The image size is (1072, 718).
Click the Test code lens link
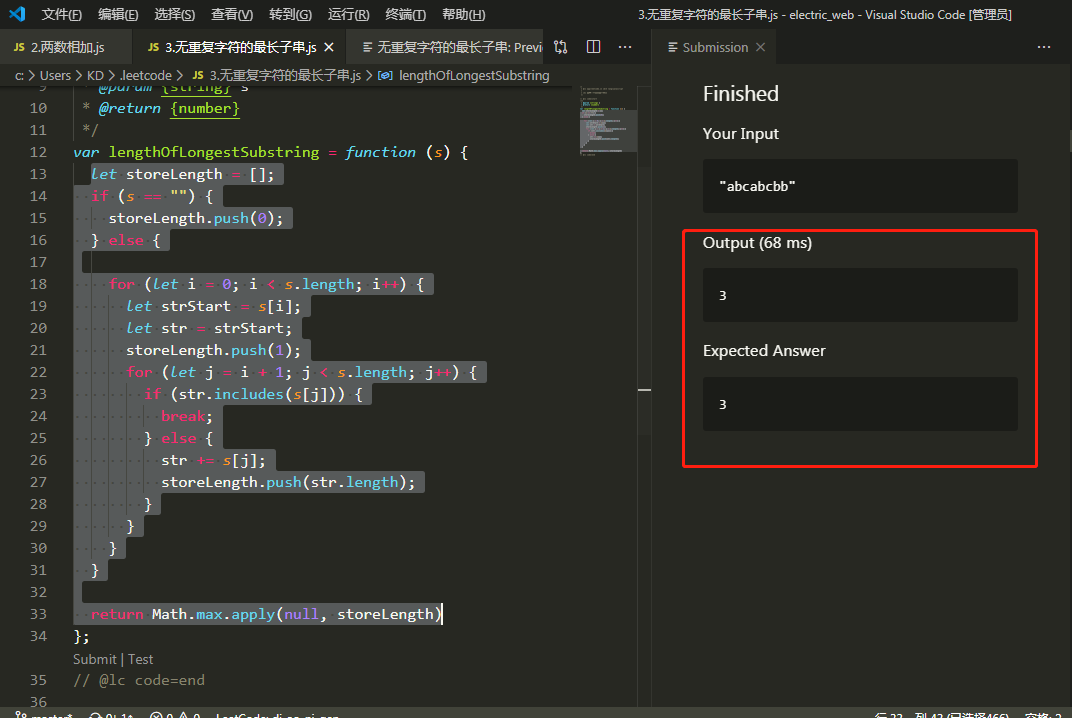[141, 659]
